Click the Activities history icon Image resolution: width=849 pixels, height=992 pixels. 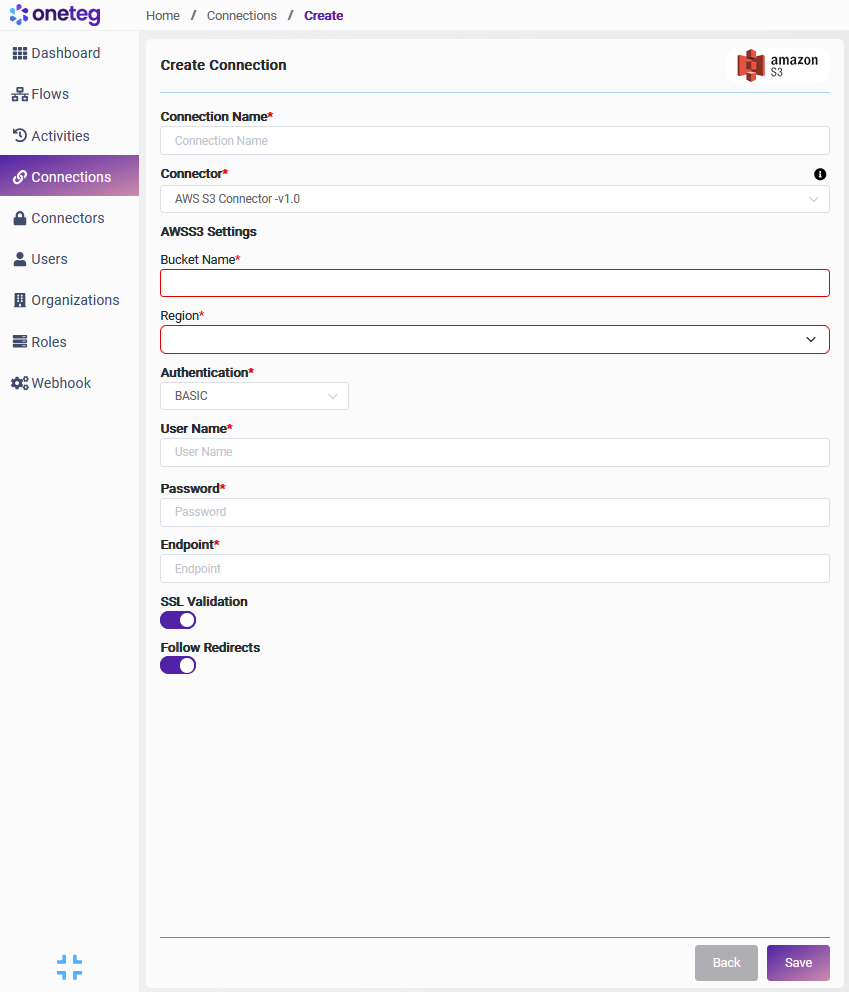(19, 136)
